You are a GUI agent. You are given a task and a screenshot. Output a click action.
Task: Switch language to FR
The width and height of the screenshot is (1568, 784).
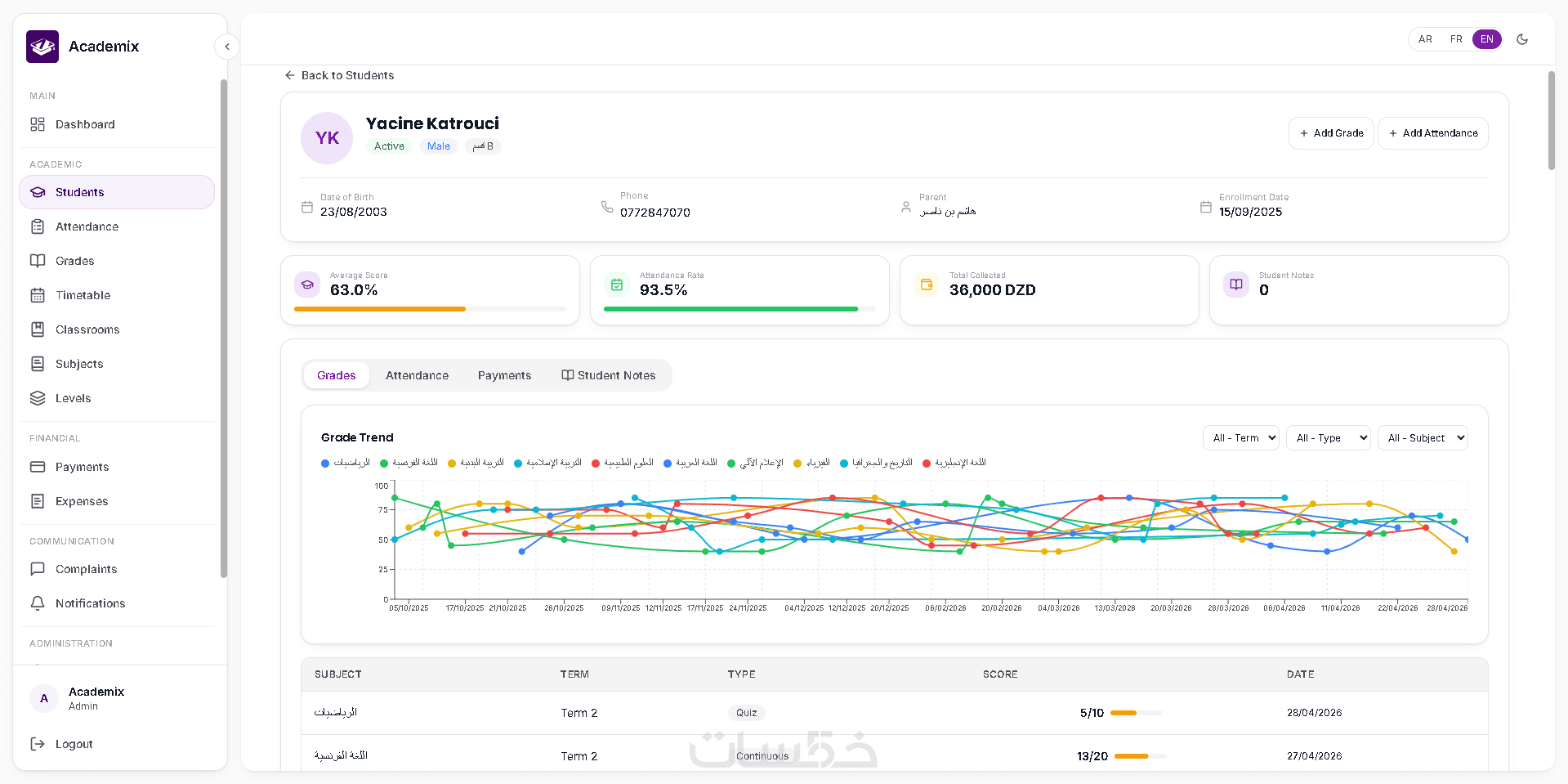coord(1456,39)
